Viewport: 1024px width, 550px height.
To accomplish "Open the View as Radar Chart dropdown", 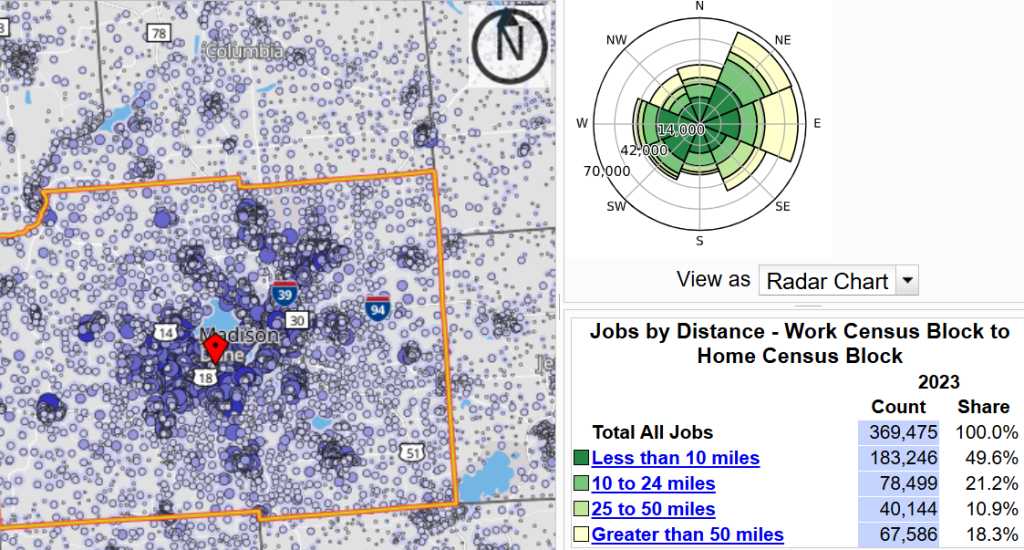I will 827,281.
